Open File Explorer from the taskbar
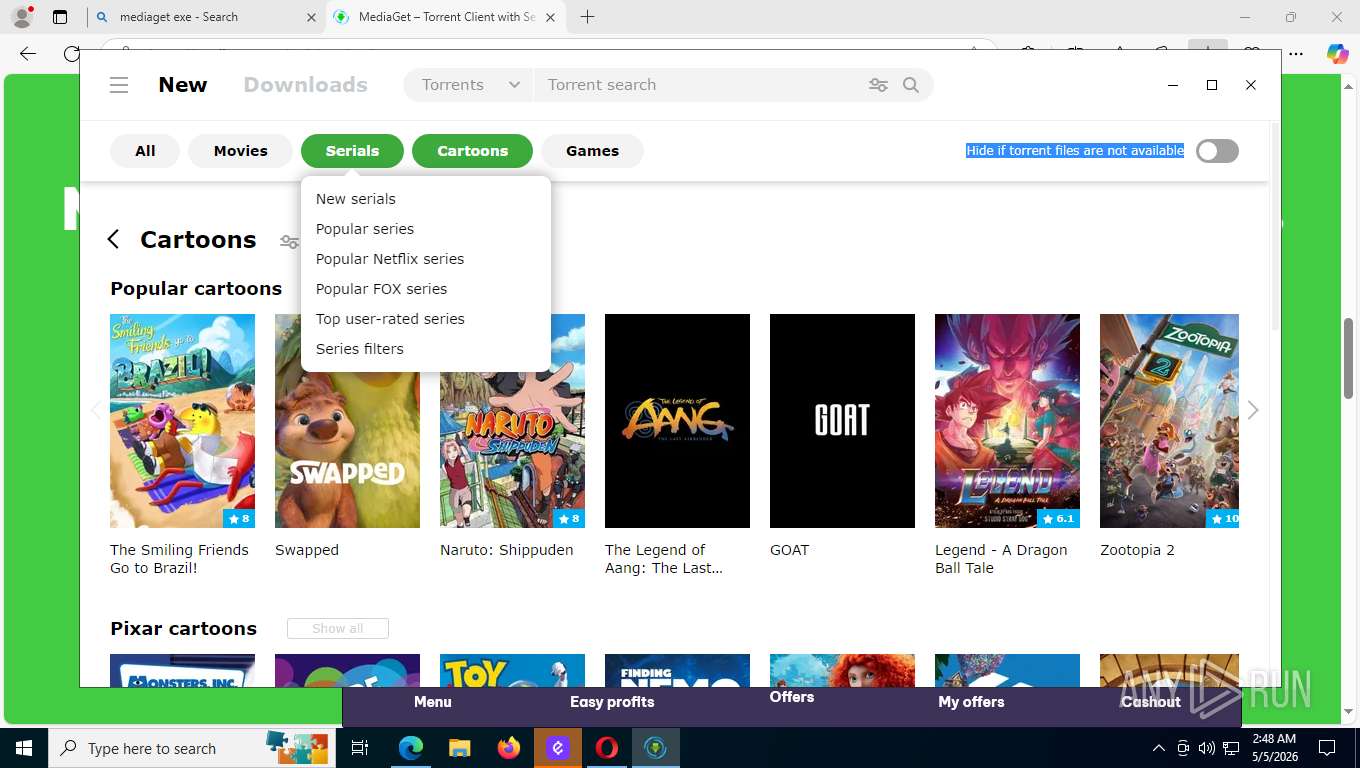Viewport: 1360px width, 768px height. click(x=459, y=748)
